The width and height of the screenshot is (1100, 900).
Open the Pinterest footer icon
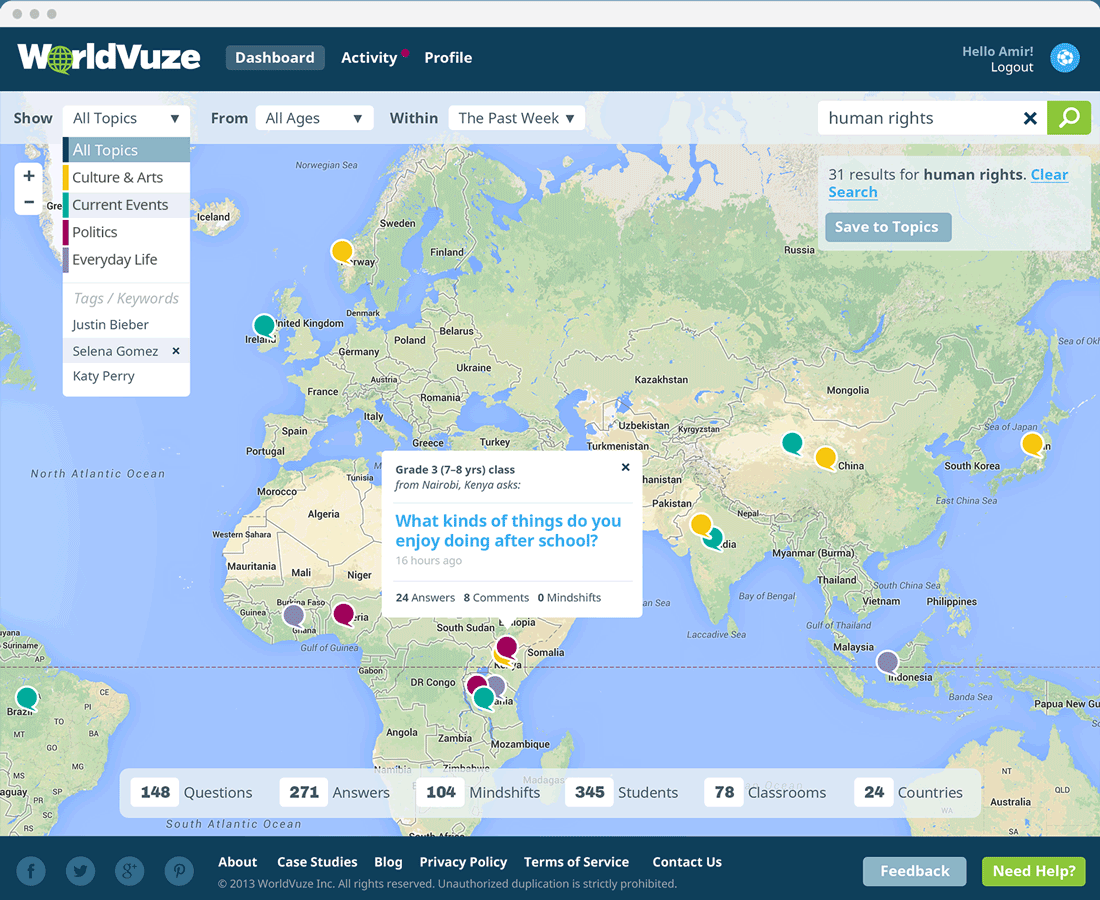point(179,871)
